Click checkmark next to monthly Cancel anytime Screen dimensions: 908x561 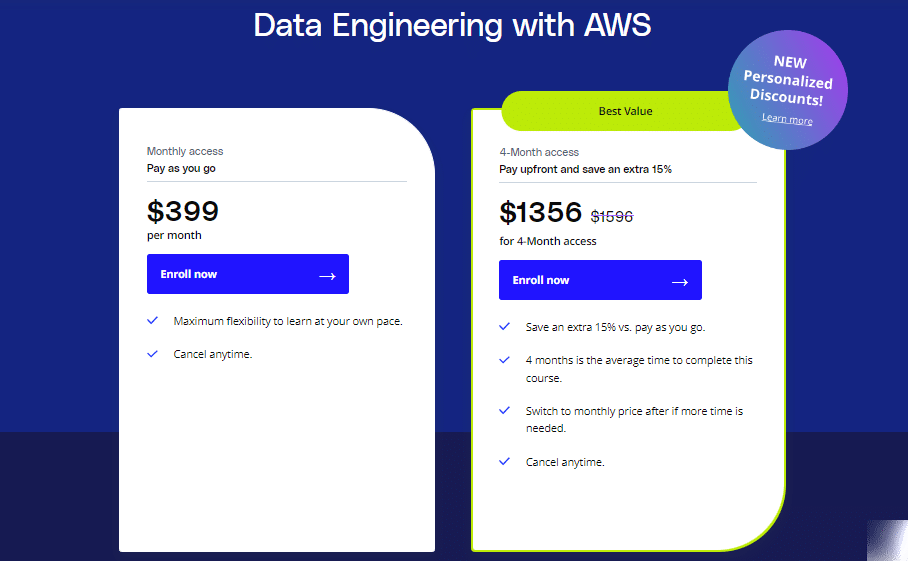pyautogui.click(x=152, y=354)
